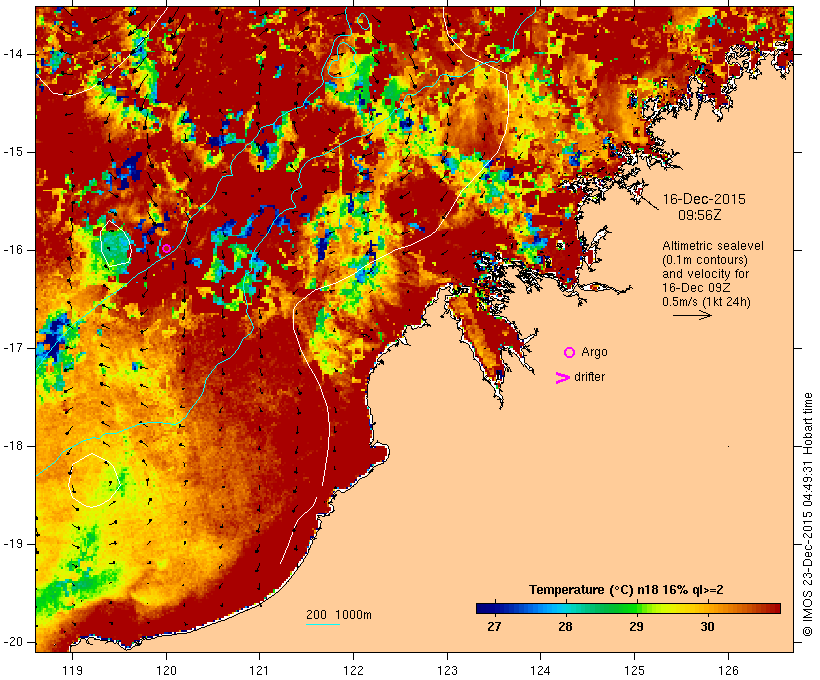
Task: Click the longitude axis label 122
Action: (353, 670)
